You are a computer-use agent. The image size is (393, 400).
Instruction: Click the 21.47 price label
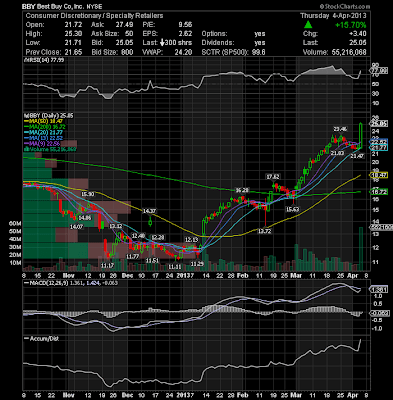tap(357, 156)
